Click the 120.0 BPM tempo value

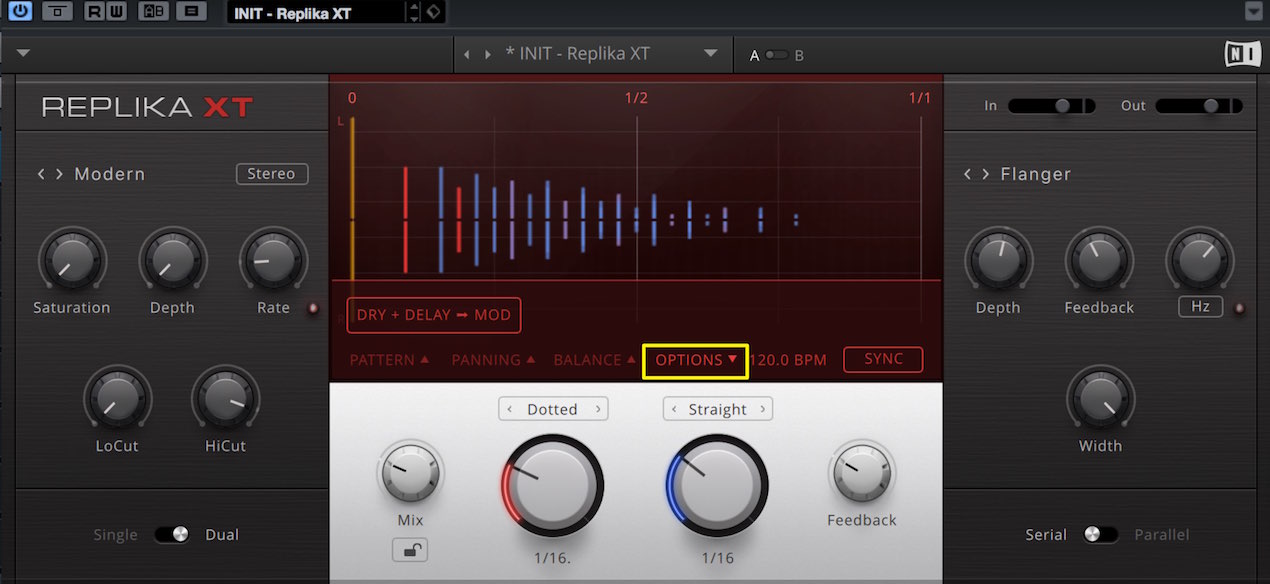click(788, 360)
